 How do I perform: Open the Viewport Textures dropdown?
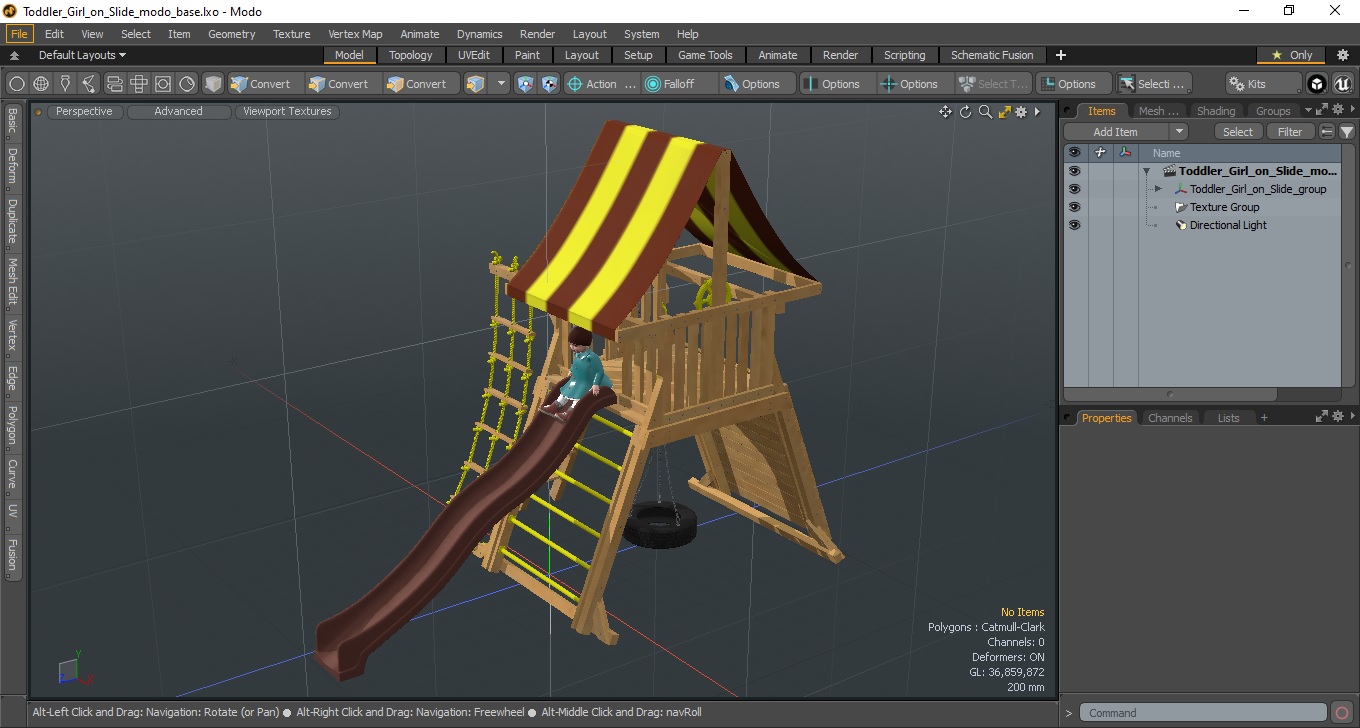287,112
